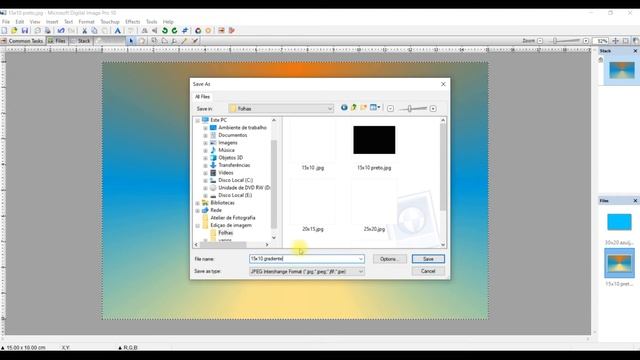The image size is (640, 360).
Task: Click green rotate clockwise icon
Action: pyautogui.click(x=175, y=31)
